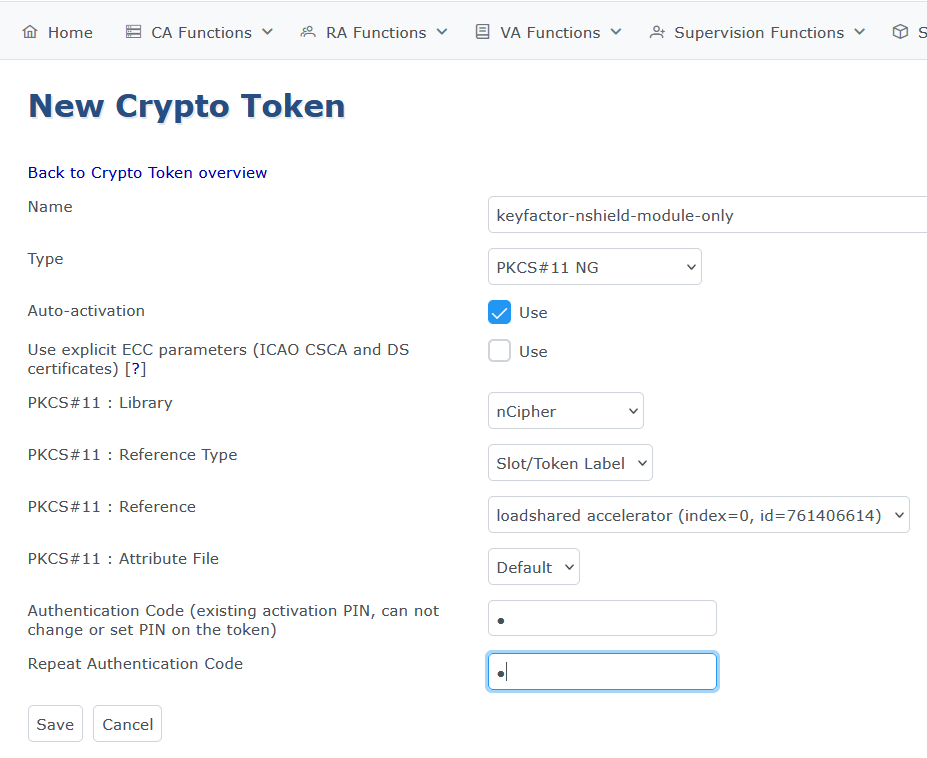The width and height of the screenshot is (927, 758).
Task: Click the Cancel button
Action: coord(127,723)
